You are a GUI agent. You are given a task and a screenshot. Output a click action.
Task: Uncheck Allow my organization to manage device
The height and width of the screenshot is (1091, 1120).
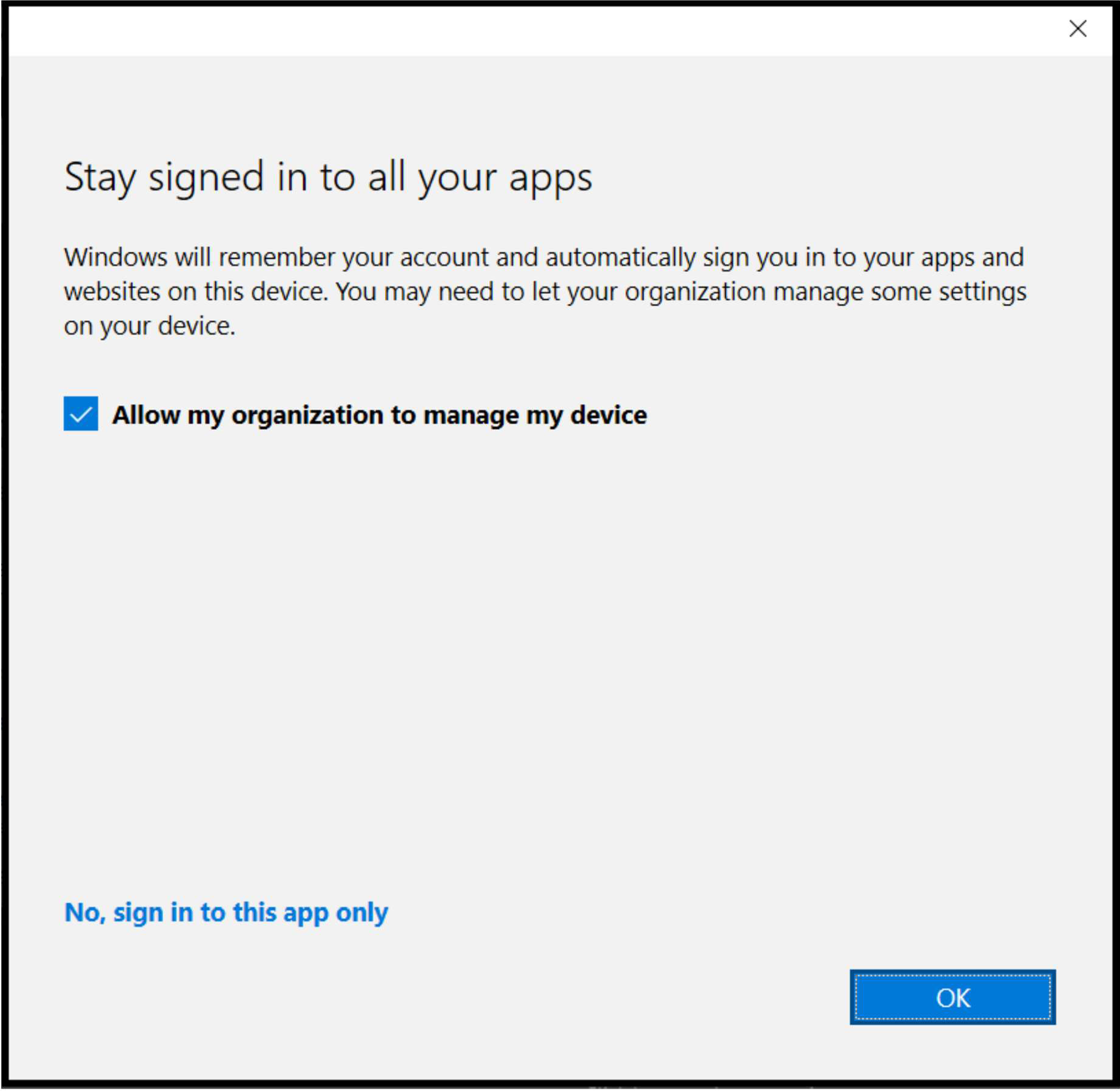[81, 414]
